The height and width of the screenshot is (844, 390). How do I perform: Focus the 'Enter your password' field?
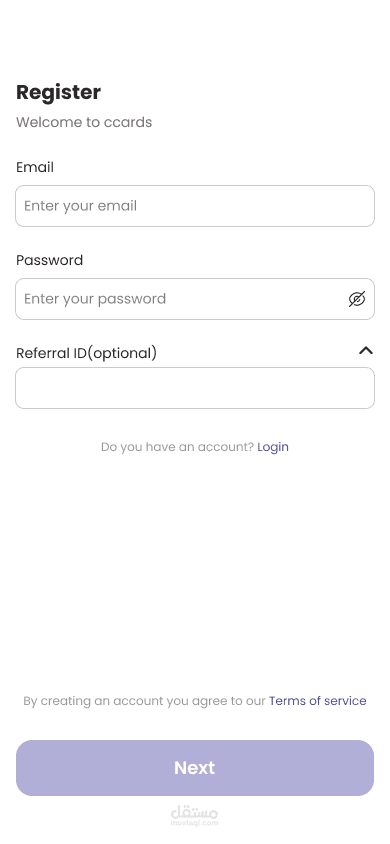195,299
